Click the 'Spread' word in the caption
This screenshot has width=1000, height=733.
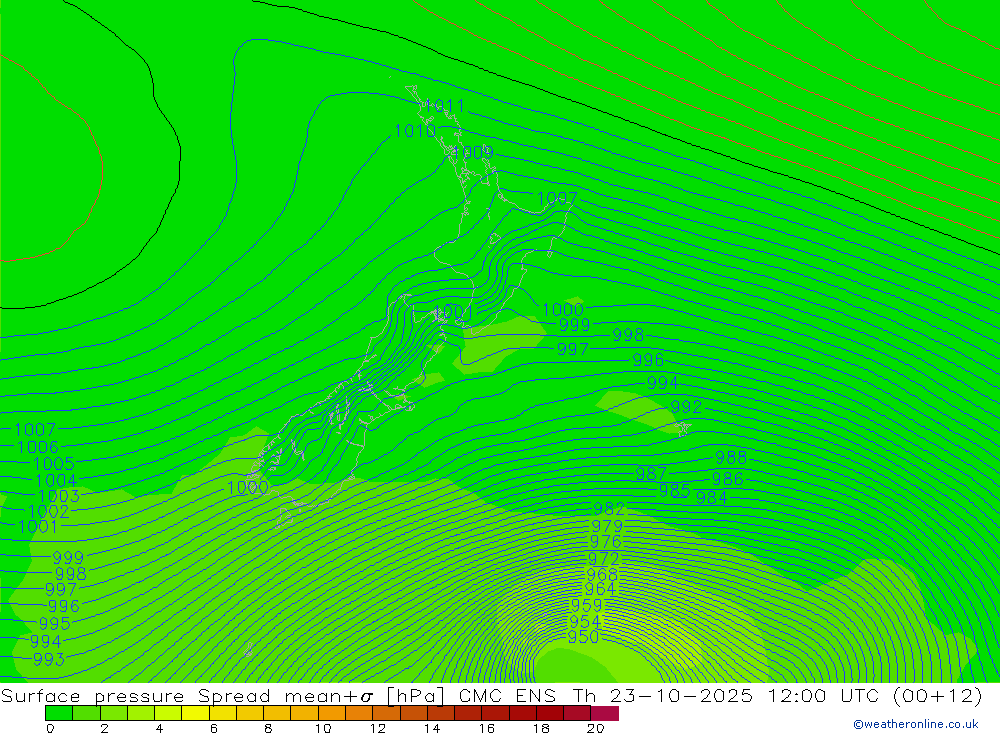pos(234,696)
